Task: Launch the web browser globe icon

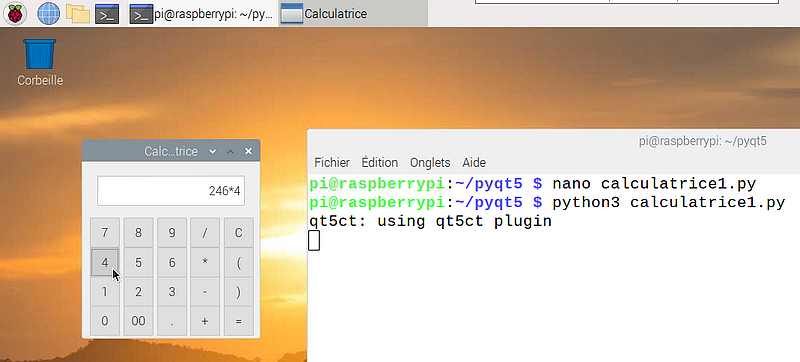Action: (48, 13)
